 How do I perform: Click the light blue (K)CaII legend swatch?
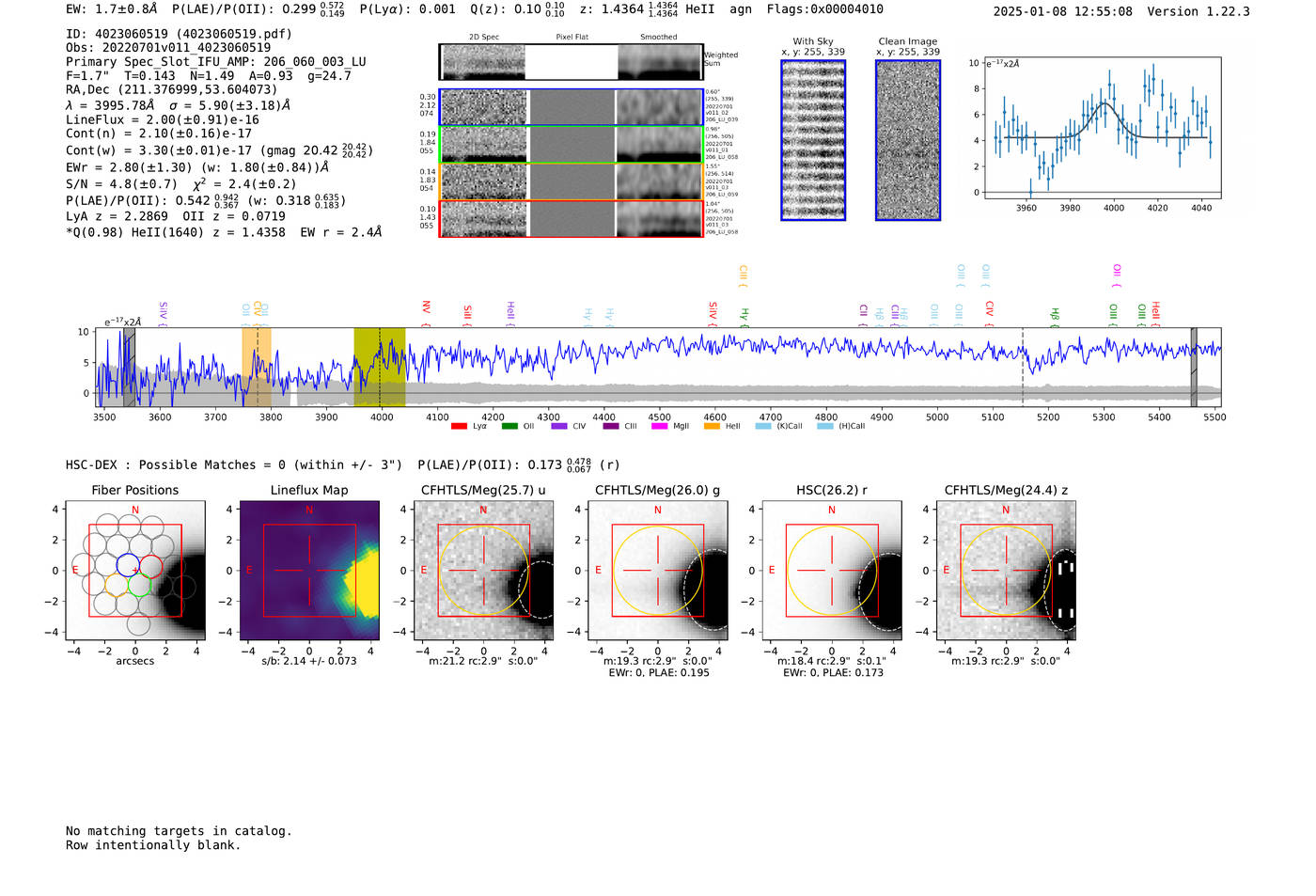click(x=763, y=426)
